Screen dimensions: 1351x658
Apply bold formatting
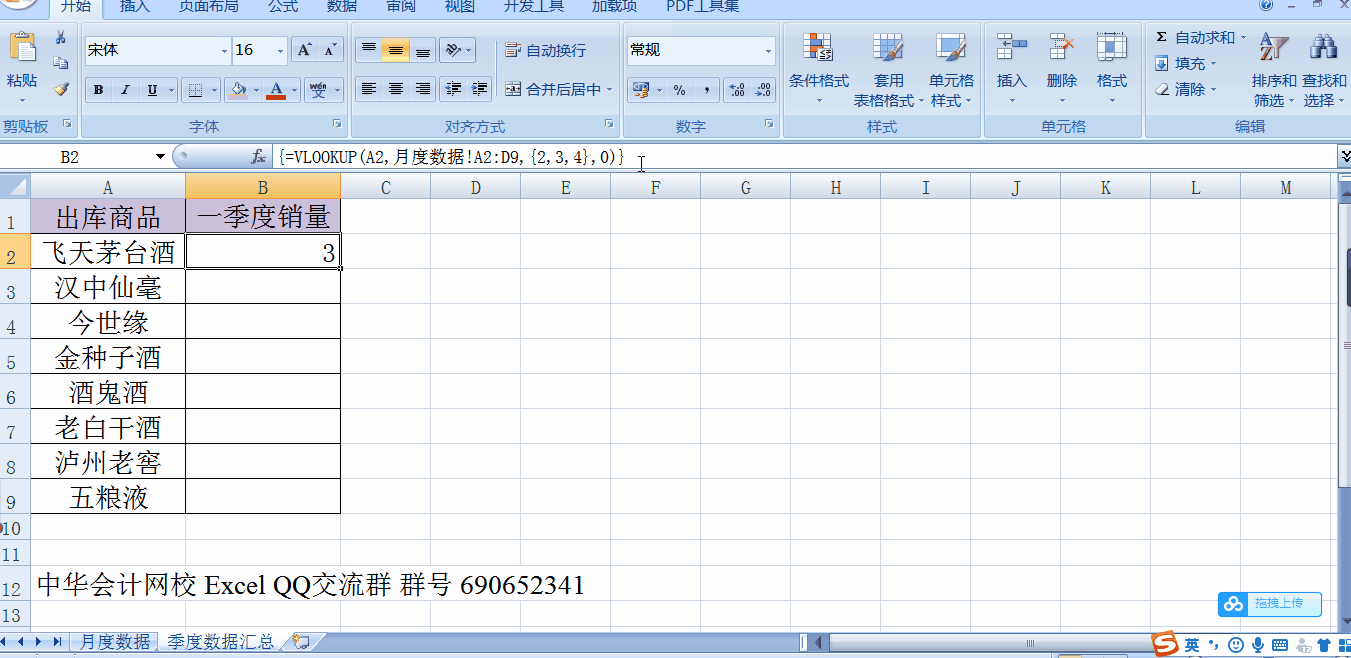click(x=98, y=90)
